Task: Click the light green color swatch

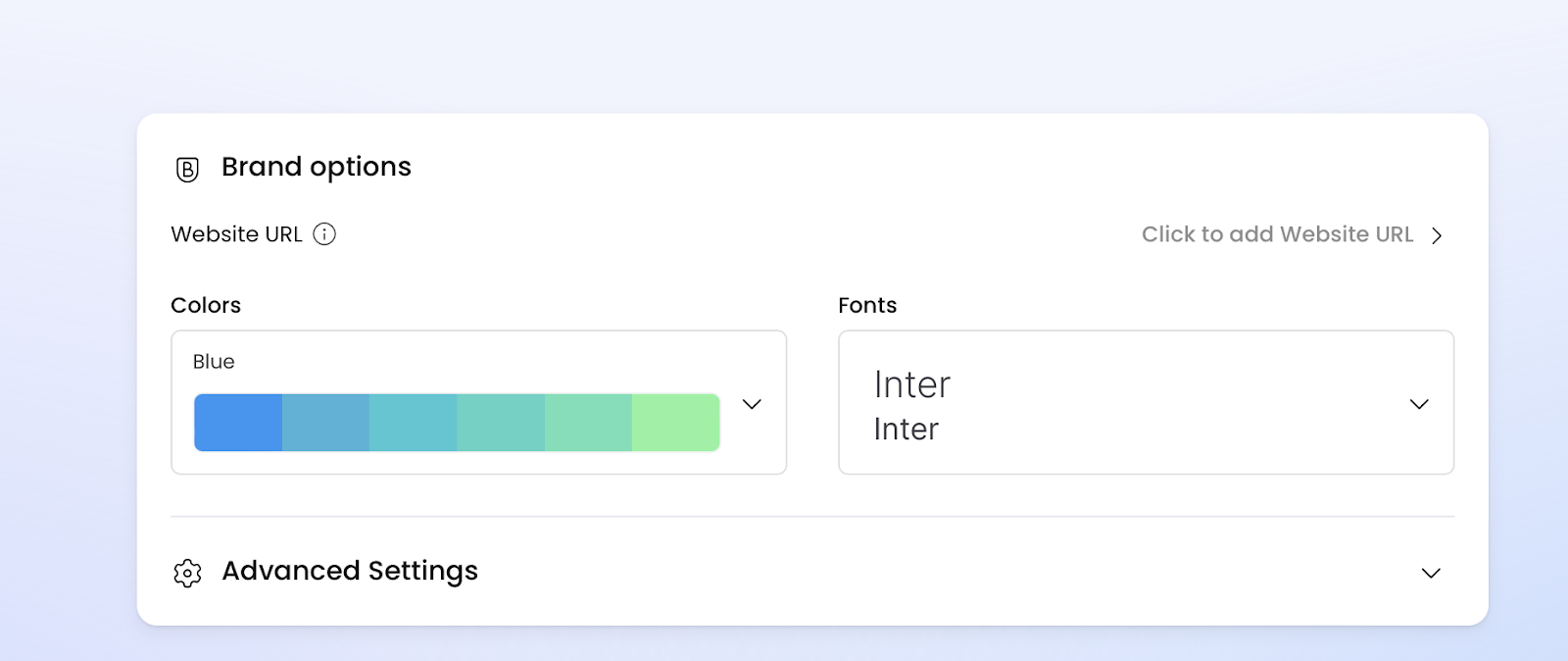Action: pos(676,423)
